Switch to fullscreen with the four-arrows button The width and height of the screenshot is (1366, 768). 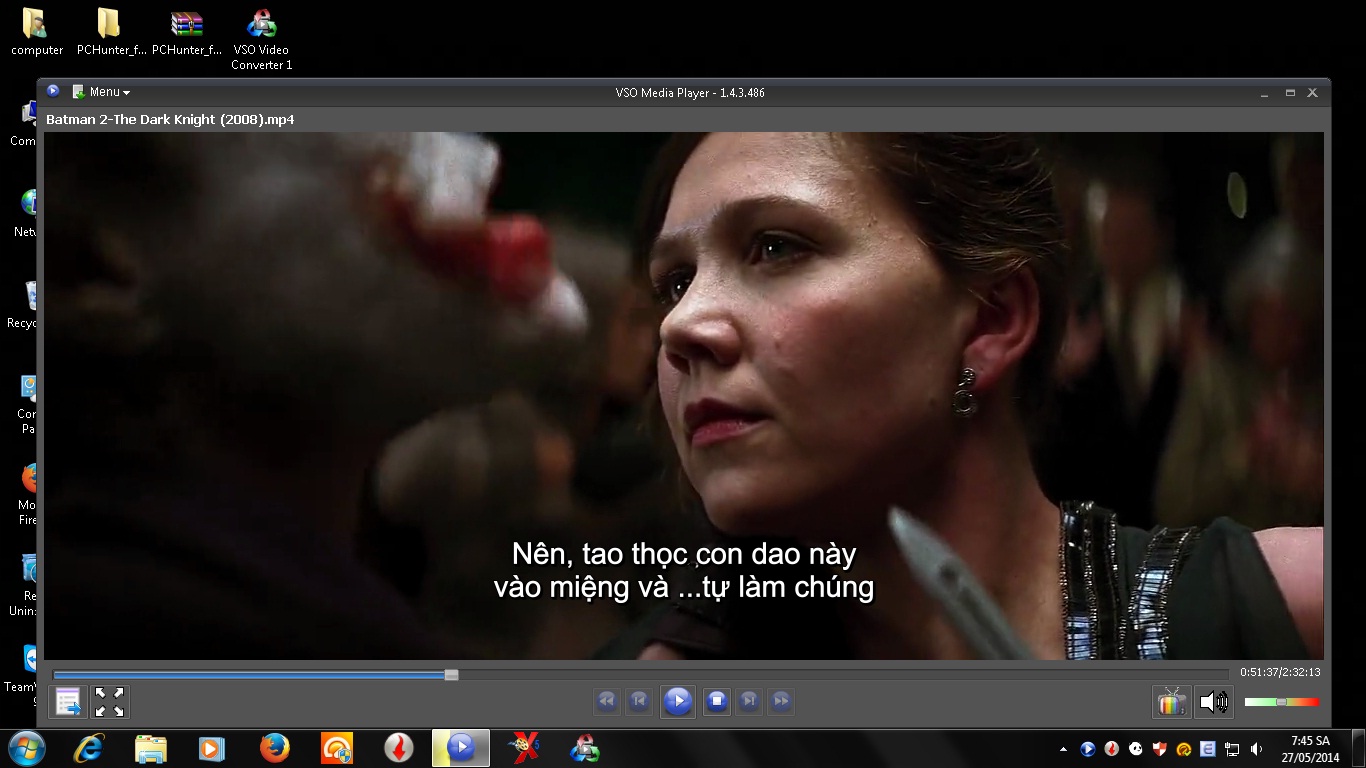[109, 702]
